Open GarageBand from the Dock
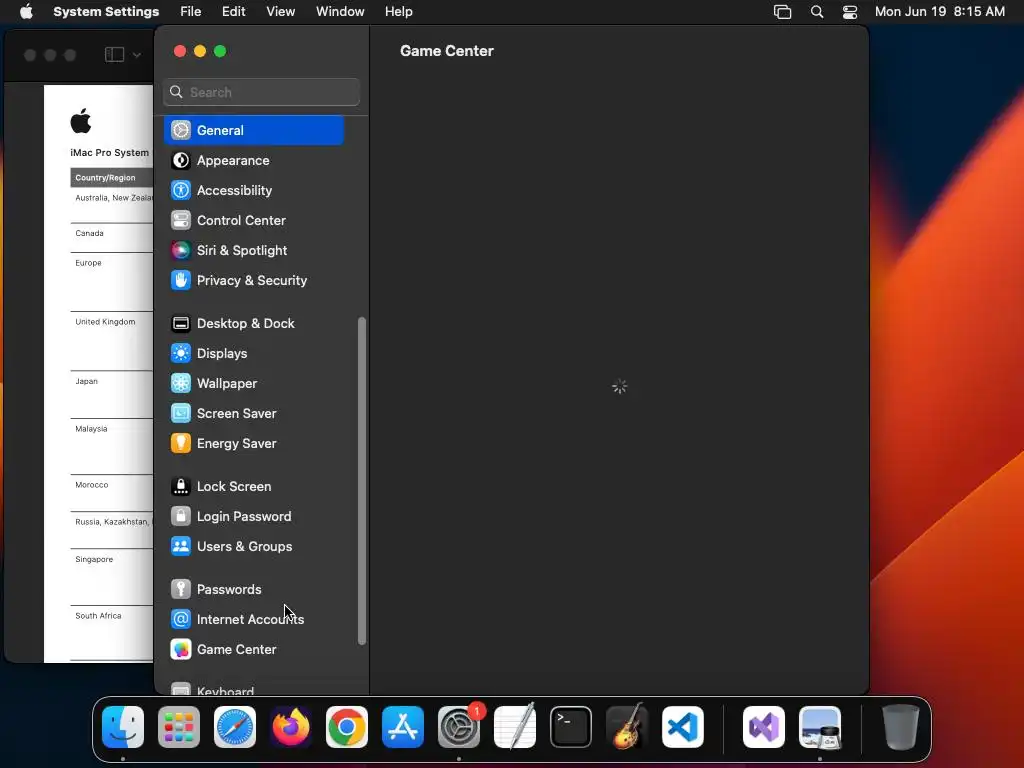The height and width of the screenshot is (768, 1024). (627, 727)
